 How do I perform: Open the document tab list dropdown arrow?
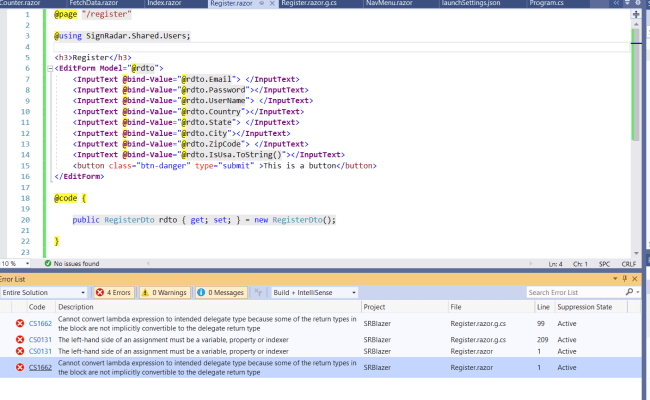pos(627,2)
